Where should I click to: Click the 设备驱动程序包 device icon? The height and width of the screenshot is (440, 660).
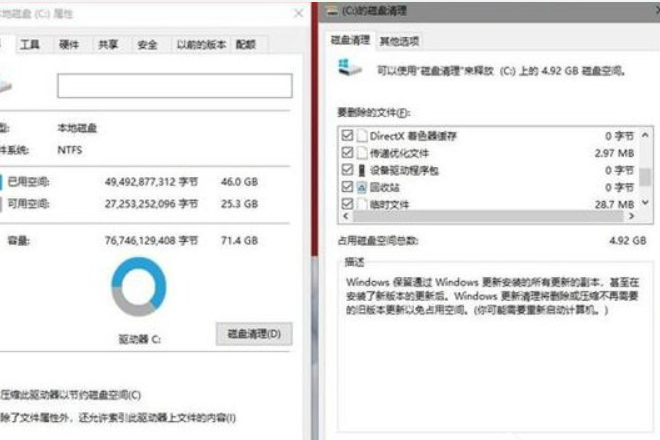[361, 169]
